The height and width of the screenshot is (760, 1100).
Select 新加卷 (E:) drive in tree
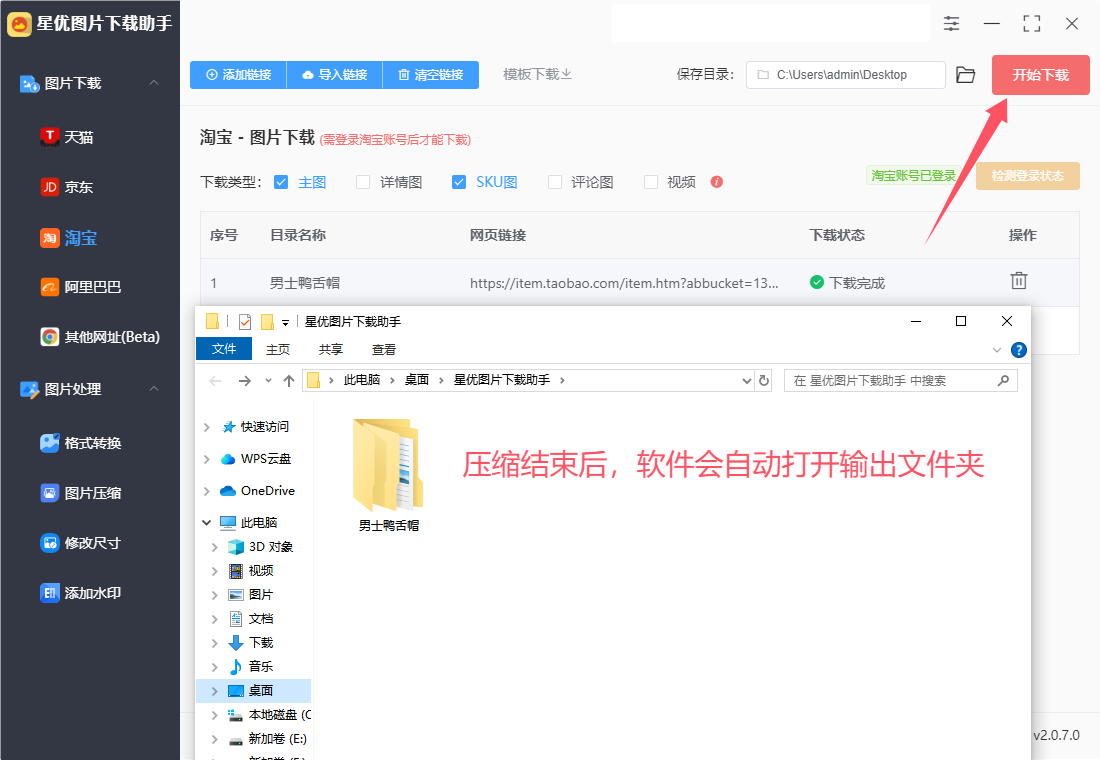click(268, 738)
